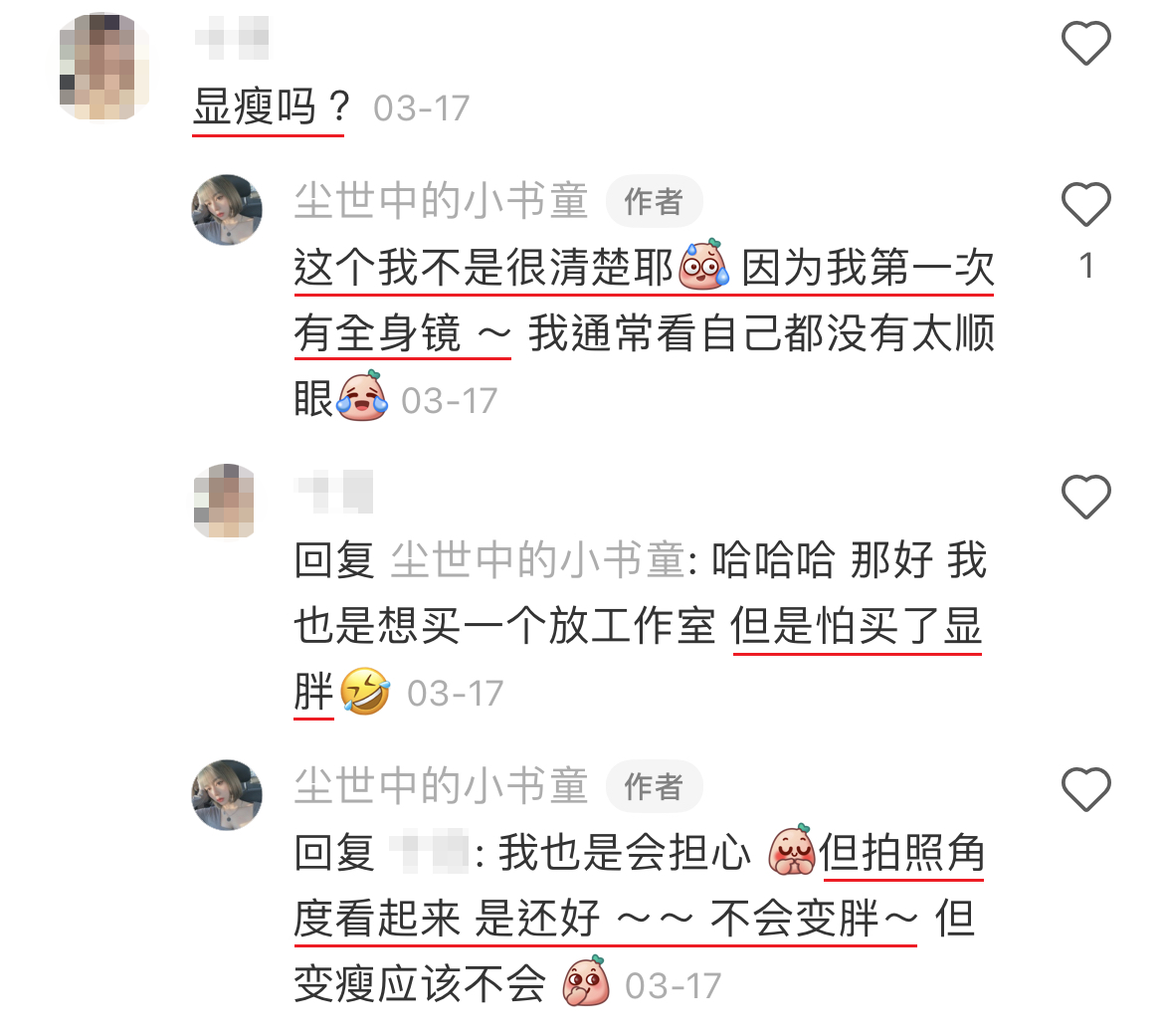Open the blurred avatar of the second replier
The image size is (1164, 1036).
[225, 502]
